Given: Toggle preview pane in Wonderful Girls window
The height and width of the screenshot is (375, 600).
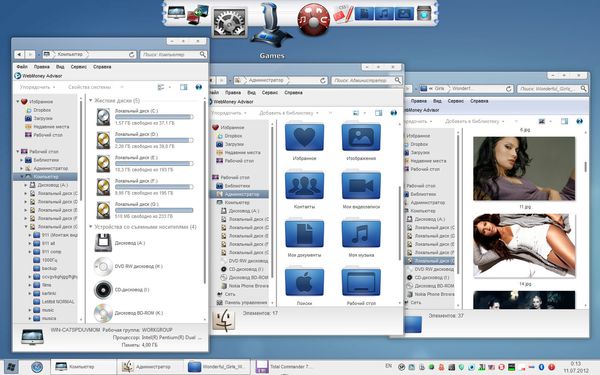Looking at the screenshot, I should click(x=564, y=121).
